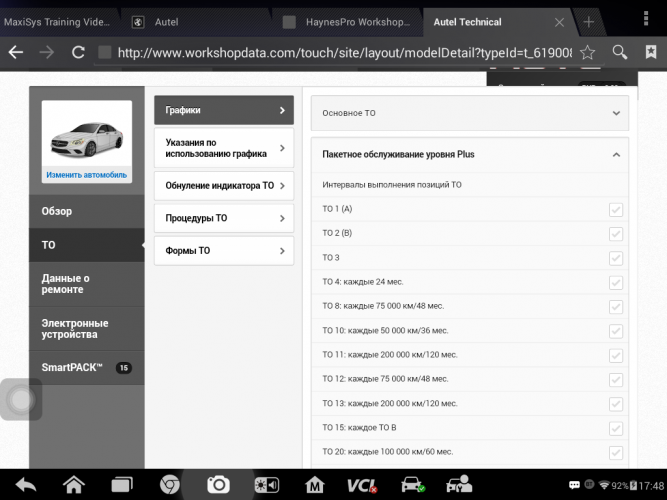Switch to MaxiSys Training Video tab

(57, 22)
